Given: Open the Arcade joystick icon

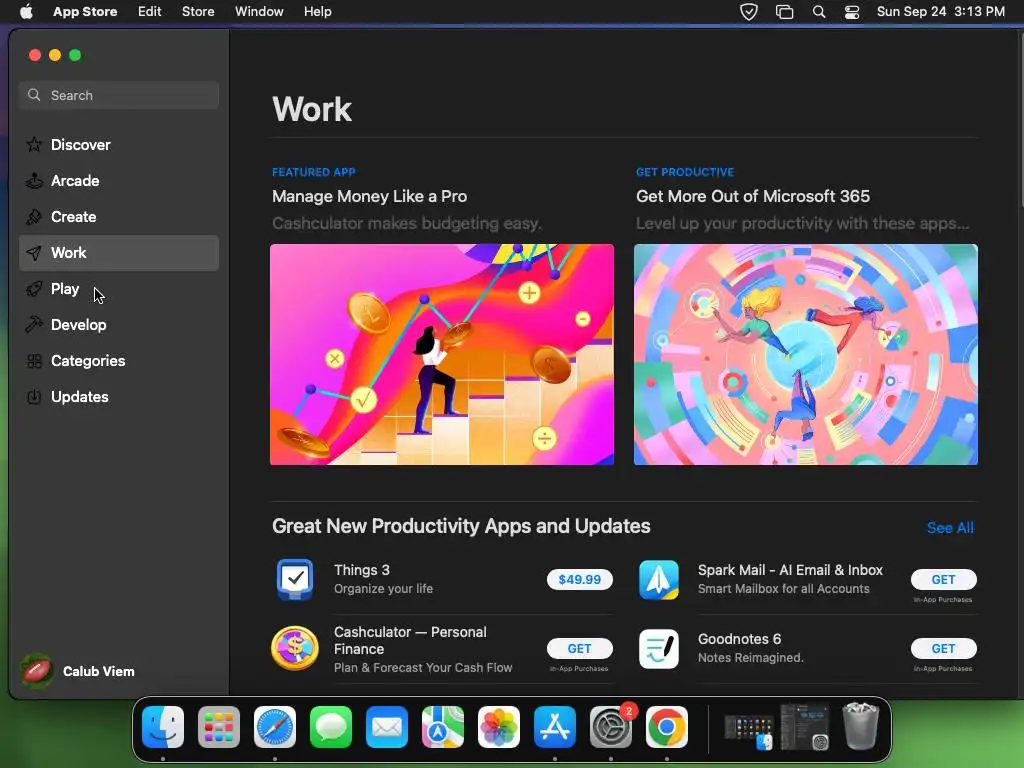Looking at the screenshot, I should point(34,180).
